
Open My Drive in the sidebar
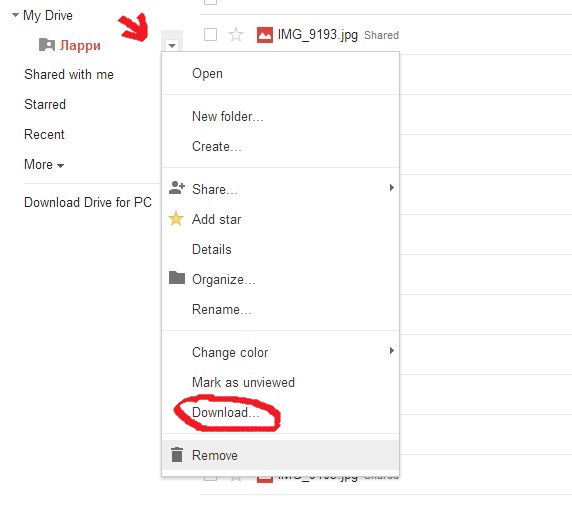click(48, 16)
